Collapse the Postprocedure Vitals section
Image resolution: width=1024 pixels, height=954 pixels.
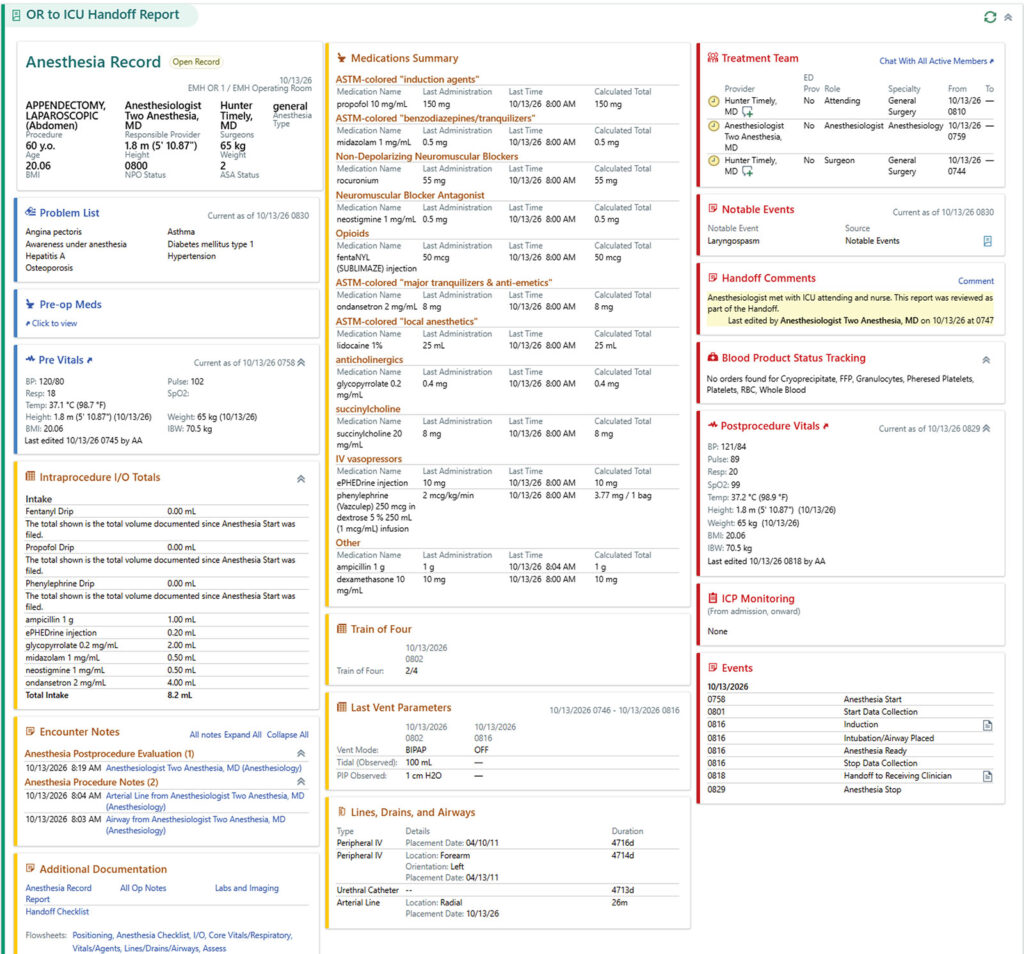click(986, 428)
